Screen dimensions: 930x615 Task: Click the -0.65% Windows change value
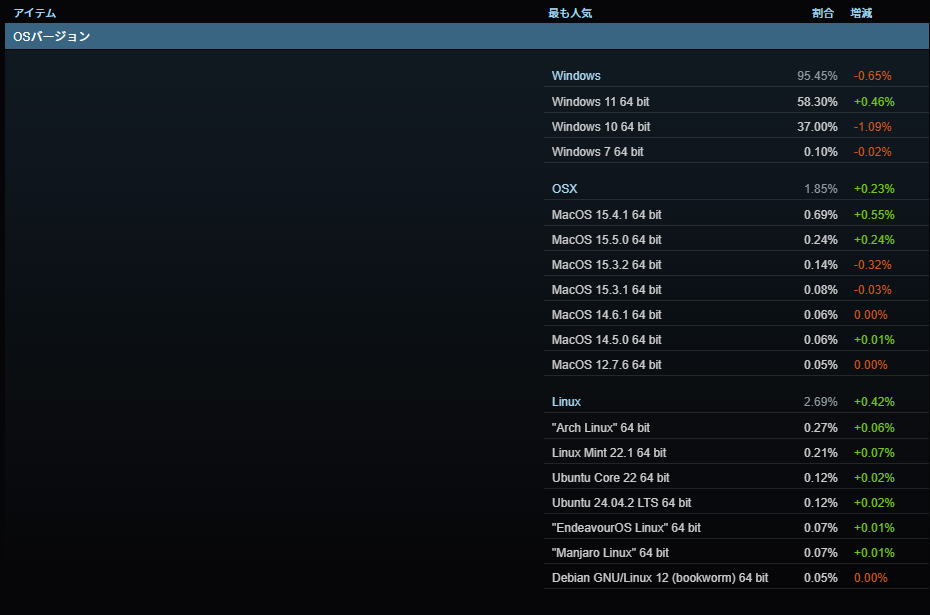point(872,76)
